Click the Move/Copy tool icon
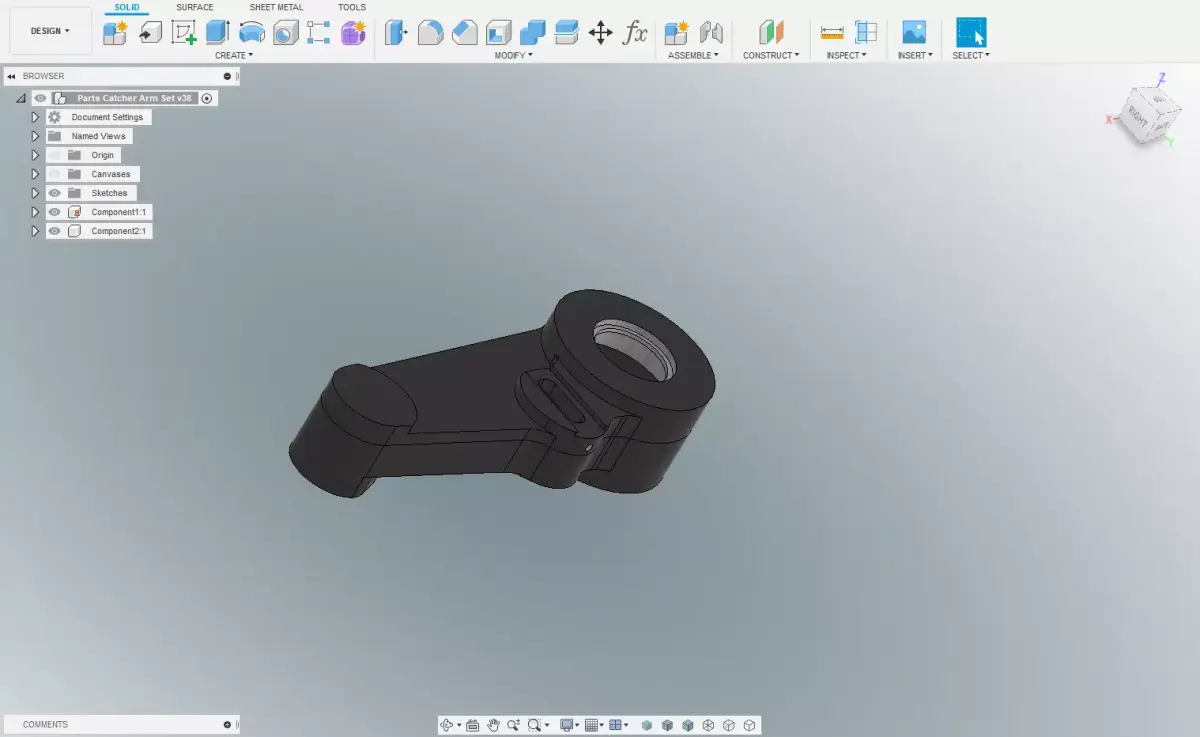The width and height of the screenshot is (1200, 737). pyautogui.click(x=602, y=32)
